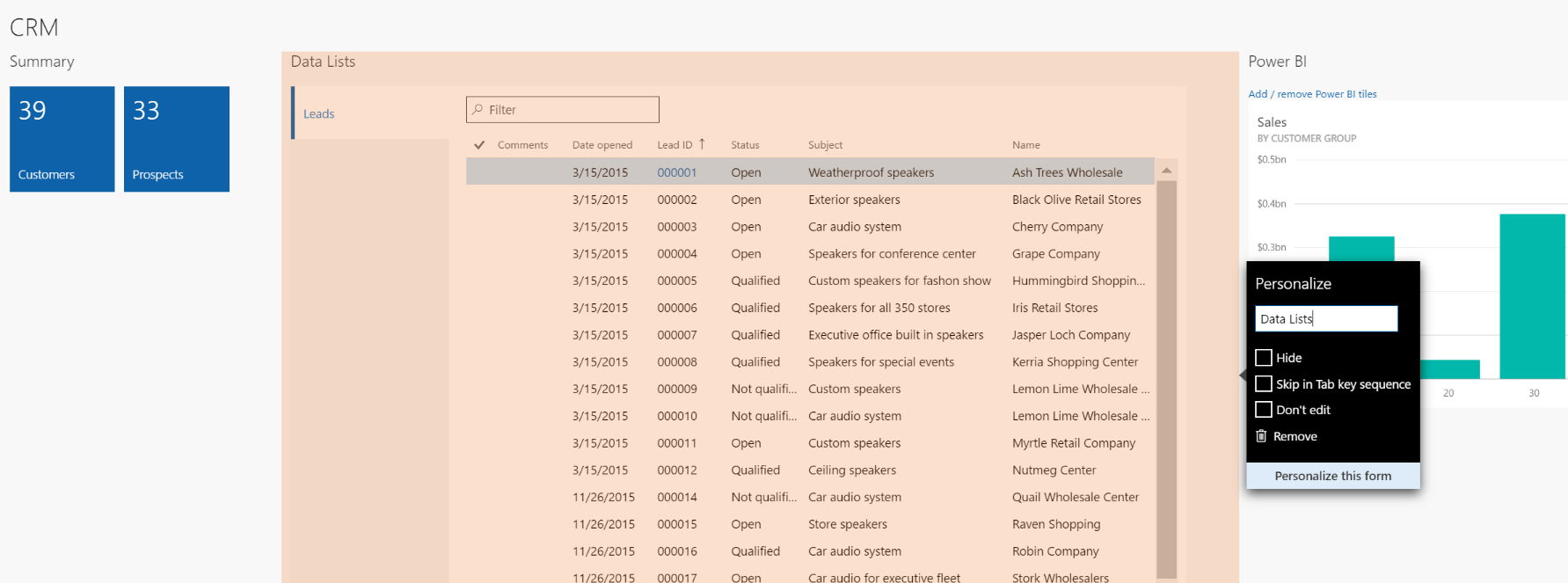Open the Status column header menu

pos(745,145)
